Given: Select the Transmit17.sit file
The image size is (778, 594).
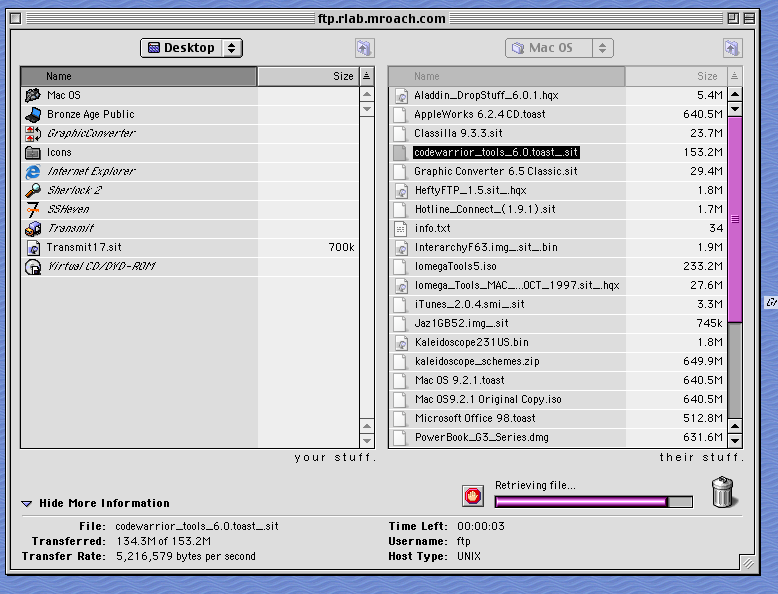Looking at the screenshot, I should [84, 247].
